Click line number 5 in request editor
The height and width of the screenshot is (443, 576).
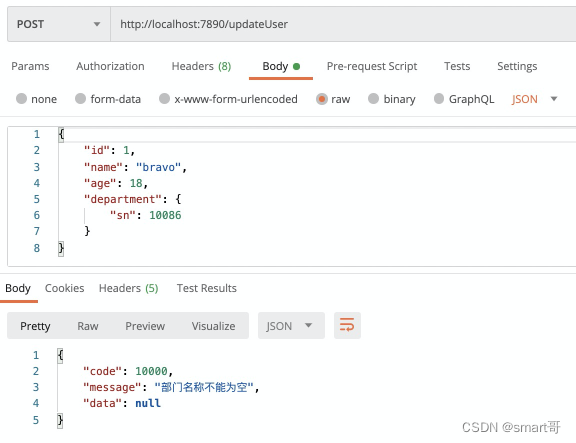click(37, 199)
